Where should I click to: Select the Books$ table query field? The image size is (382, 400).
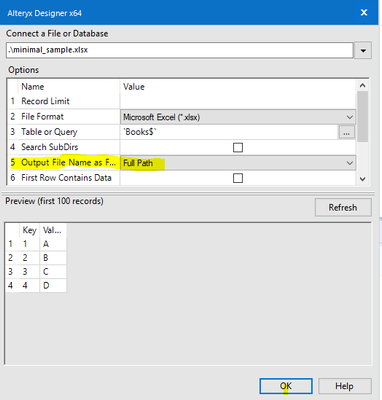[x=229, y=132]
